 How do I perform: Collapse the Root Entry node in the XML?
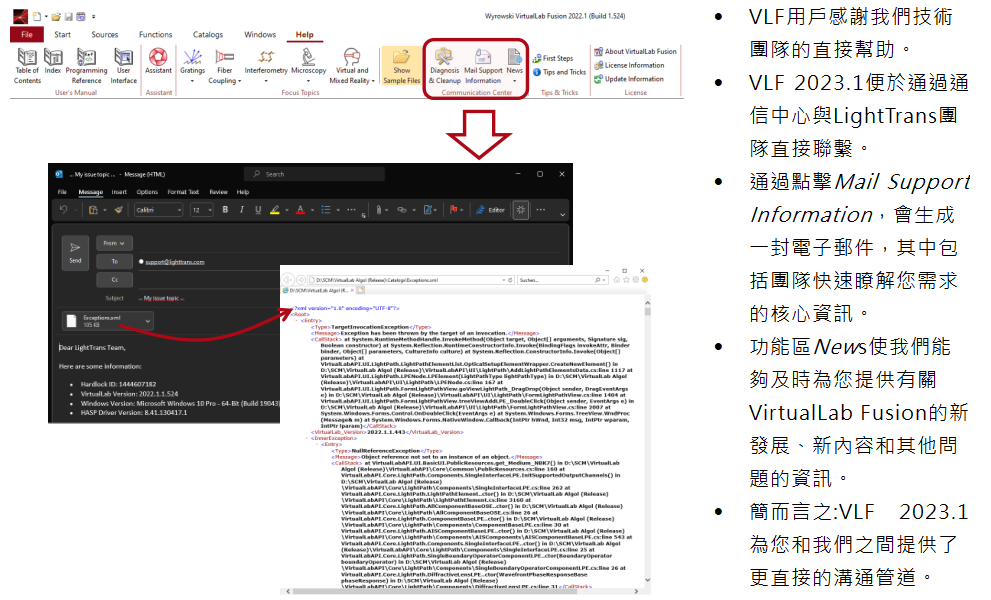pyautogui.click(x=297, y=321)
